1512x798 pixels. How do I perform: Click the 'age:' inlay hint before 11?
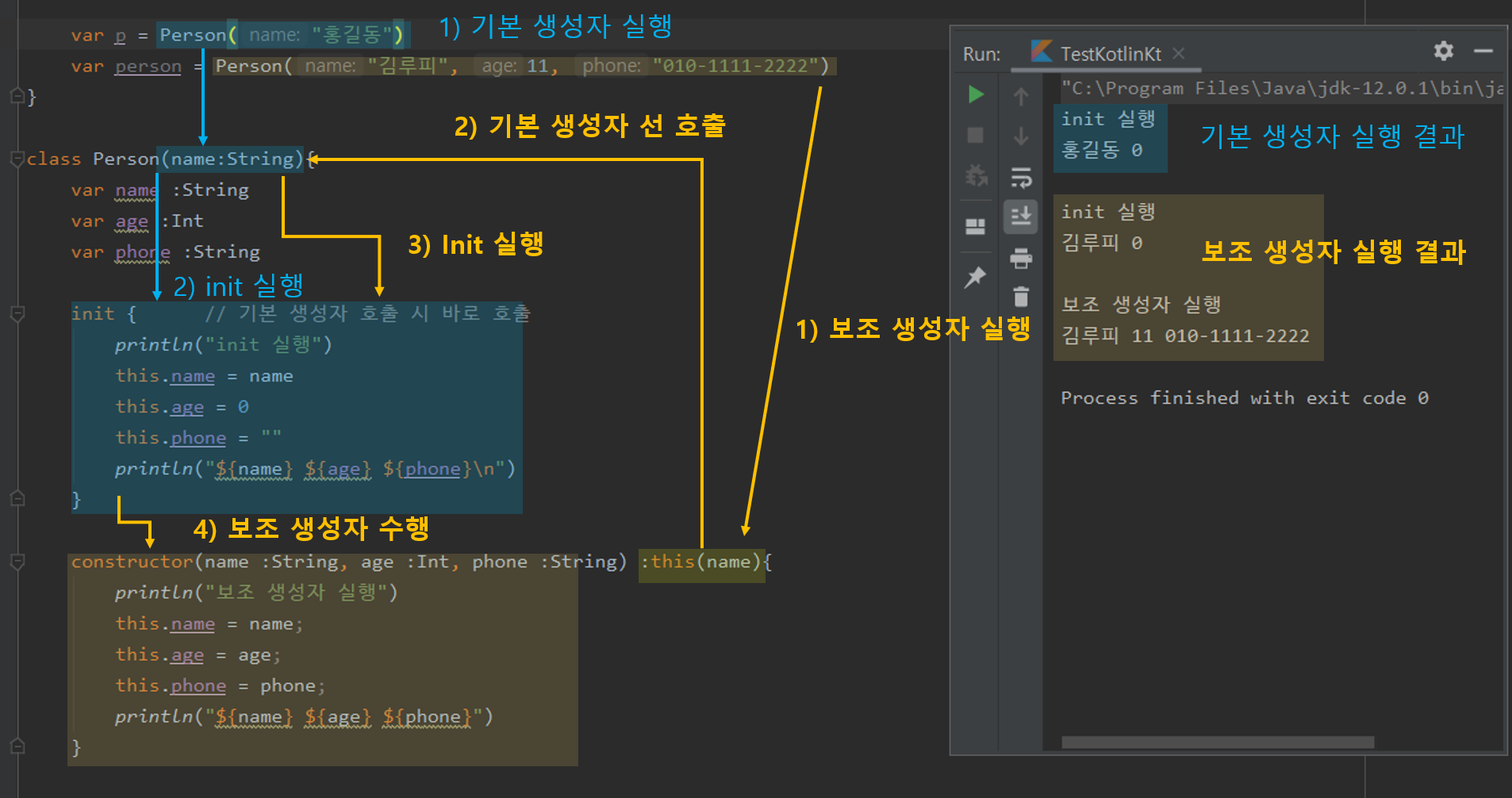pyautogui.click(x=499, y=67)
